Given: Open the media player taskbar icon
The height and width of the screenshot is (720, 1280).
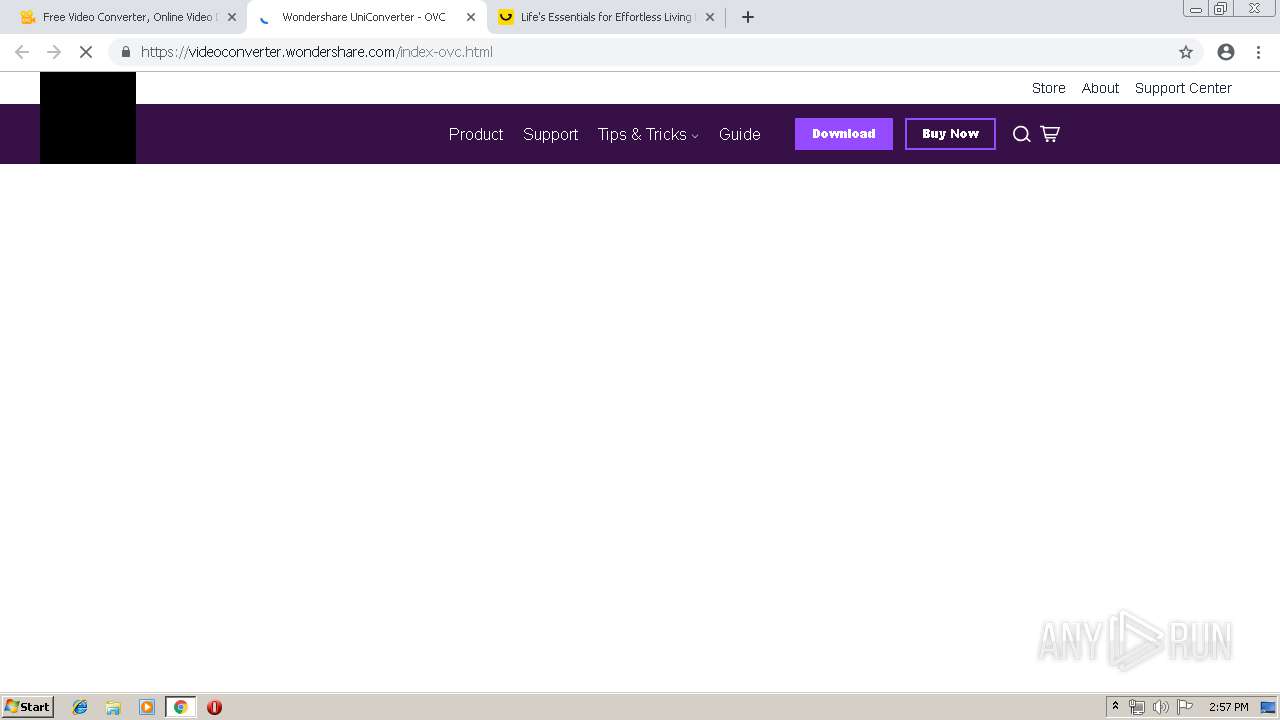Looking at the screenshot, I should [x=147, y=707].
